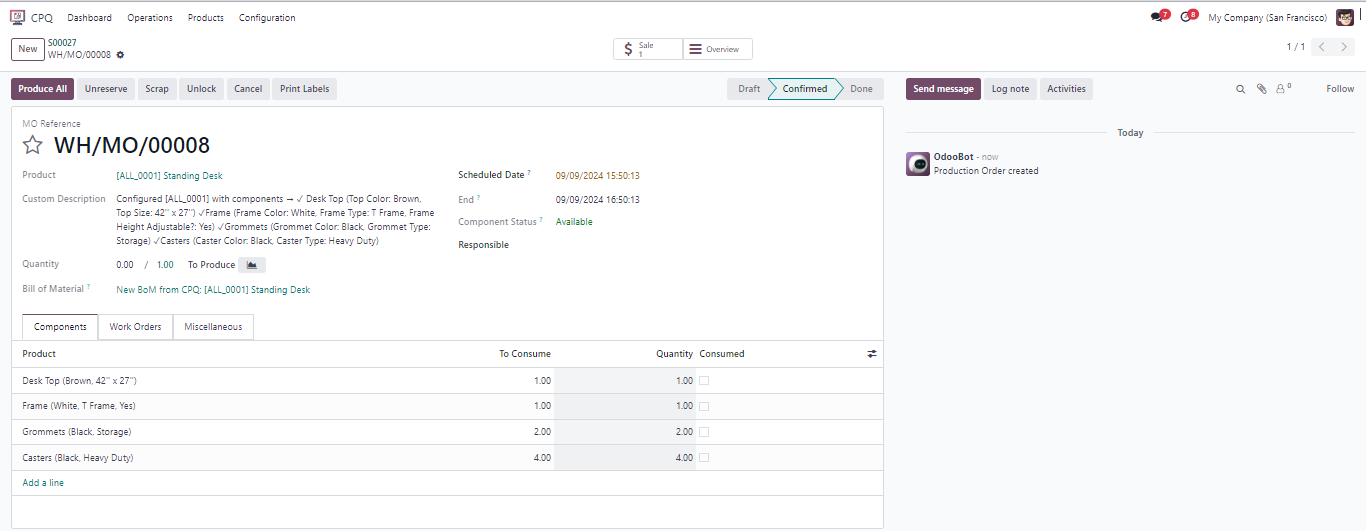This screenshot has width=1366, height=531.
Task: Select the Casters (Black, Heavy Duty) row
Action: (447, 458)
